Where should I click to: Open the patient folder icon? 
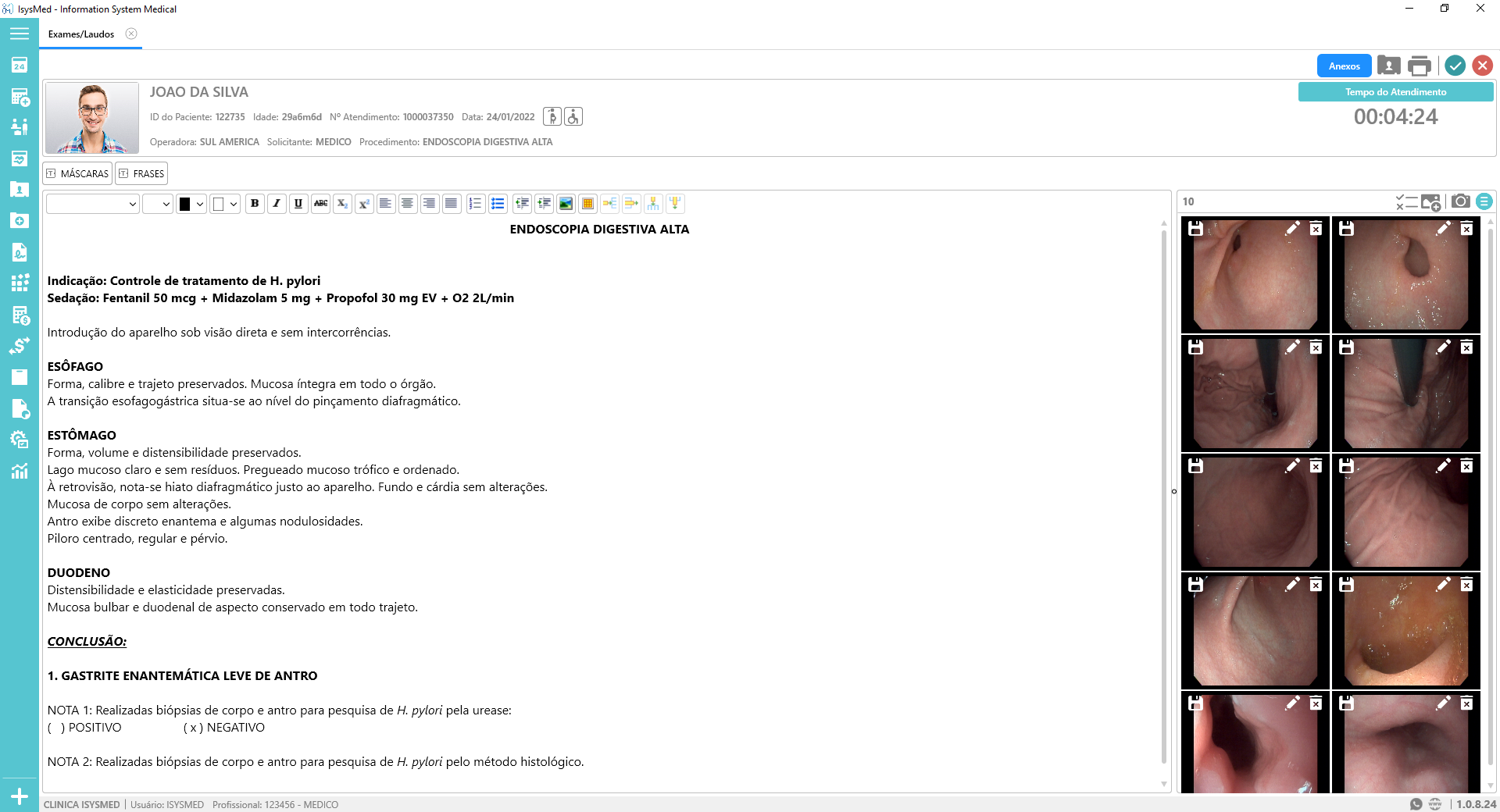pyautogui.click(x=20, y=190)
